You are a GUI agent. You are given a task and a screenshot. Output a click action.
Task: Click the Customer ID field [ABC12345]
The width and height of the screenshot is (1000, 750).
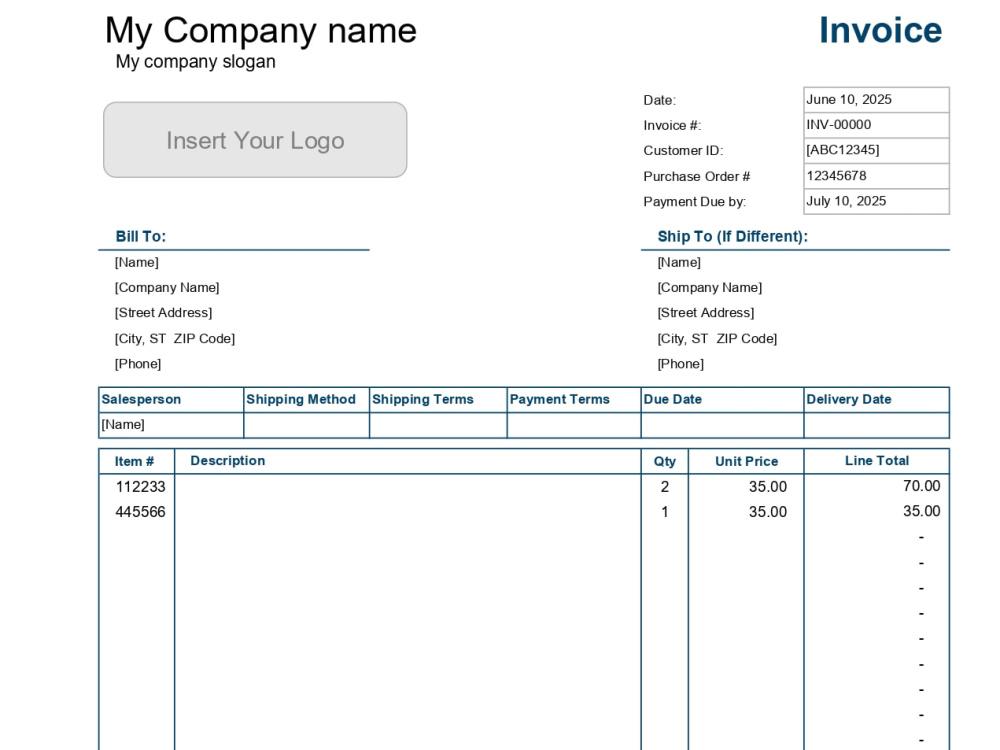tap(876, 151)
